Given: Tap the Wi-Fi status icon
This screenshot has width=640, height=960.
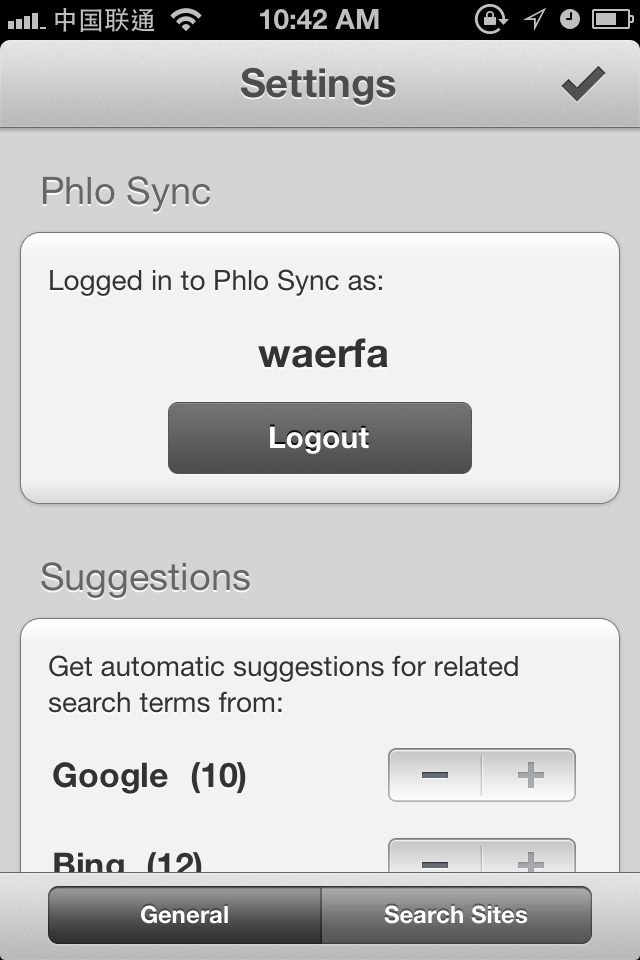Looking at the screenshot, I should [186, 20].
